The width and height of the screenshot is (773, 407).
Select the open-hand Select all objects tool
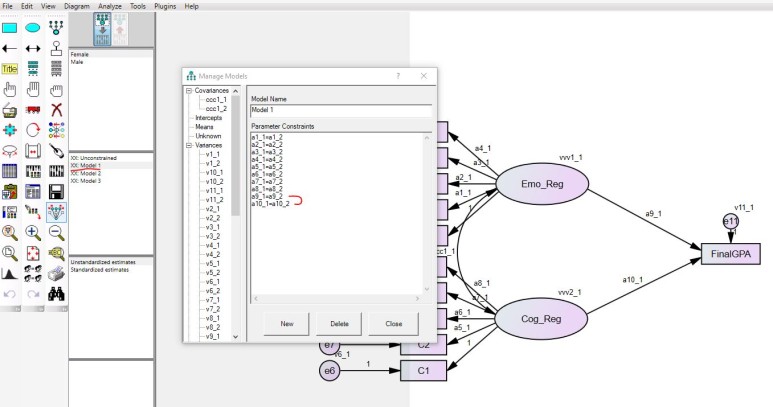(33, 90)
